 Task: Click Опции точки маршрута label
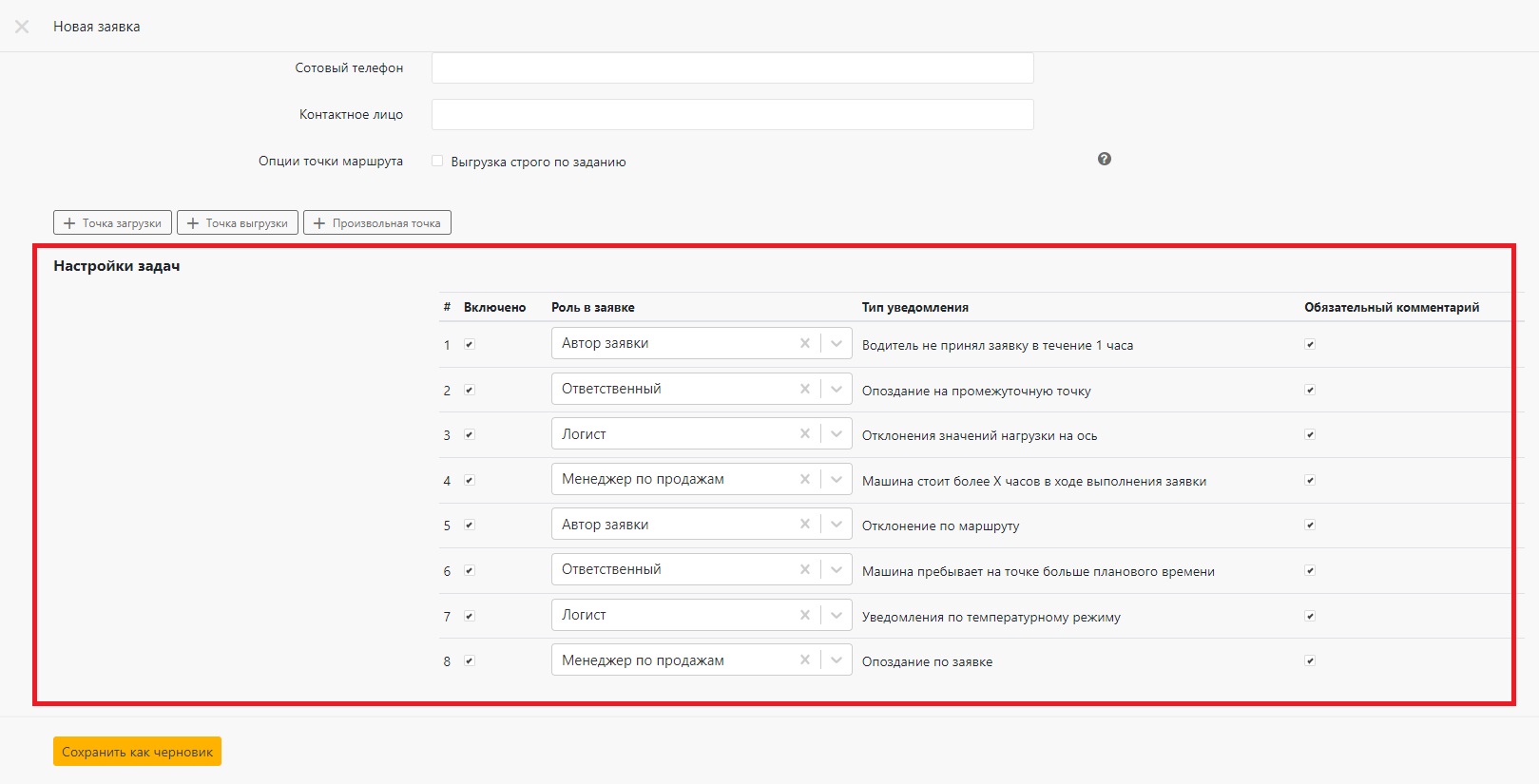point(331,161)
